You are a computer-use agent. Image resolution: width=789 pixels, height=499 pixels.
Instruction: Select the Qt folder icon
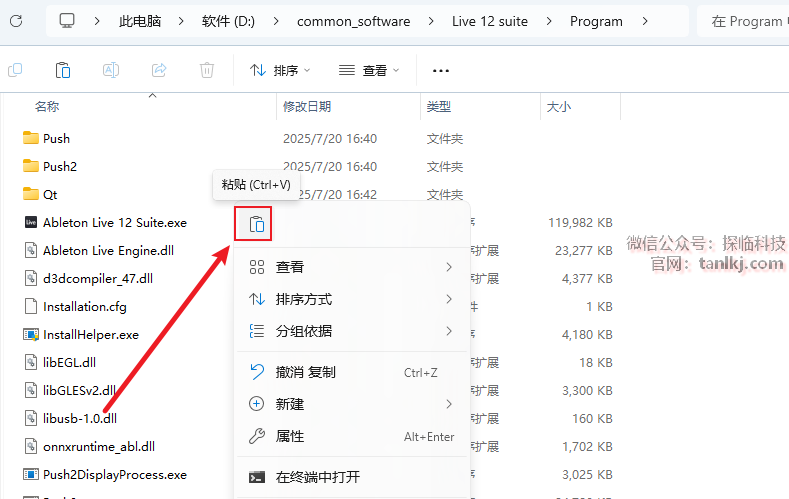click(31, 194)
